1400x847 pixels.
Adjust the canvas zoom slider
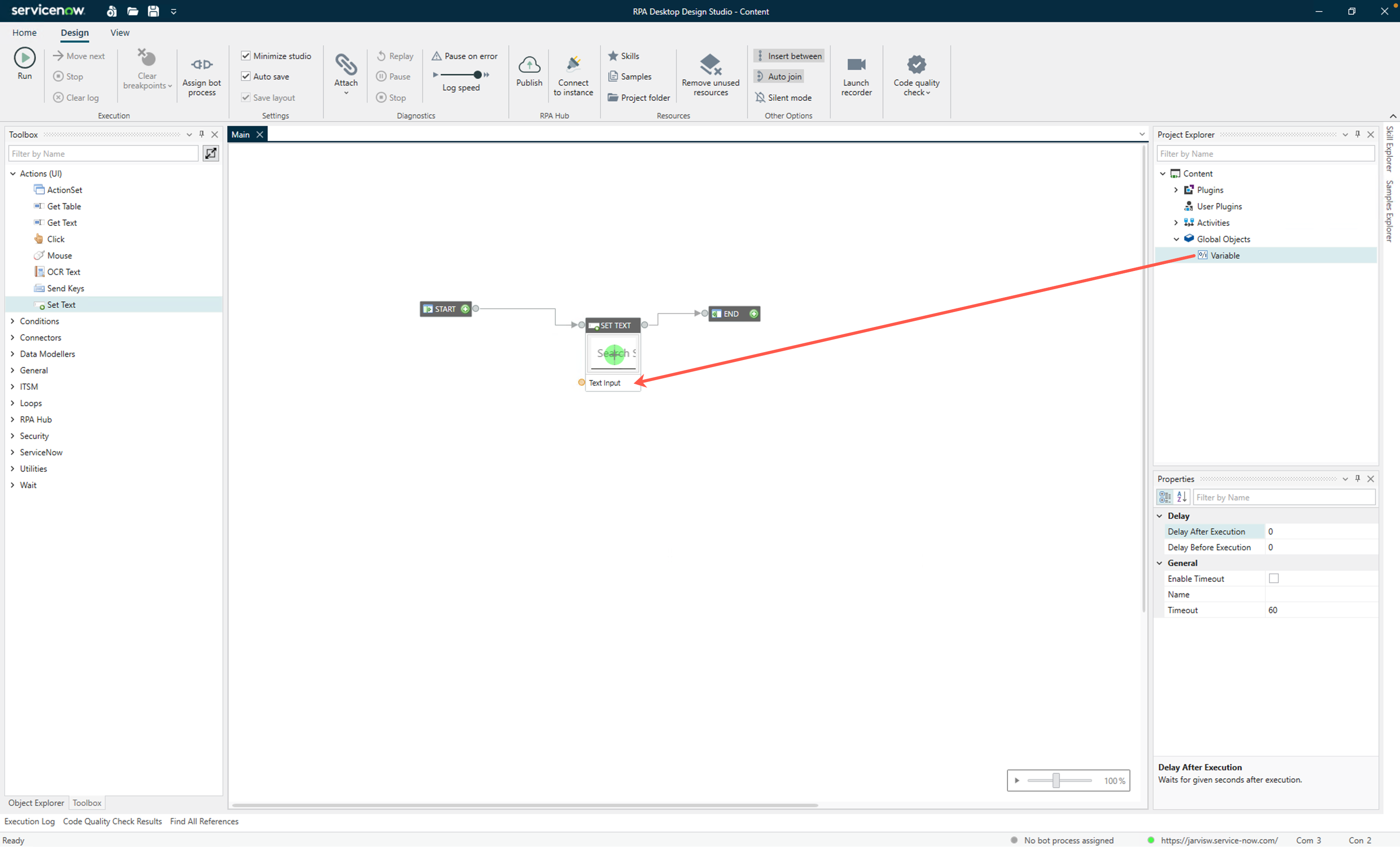pyautogui.click(x=1056, y=780)
